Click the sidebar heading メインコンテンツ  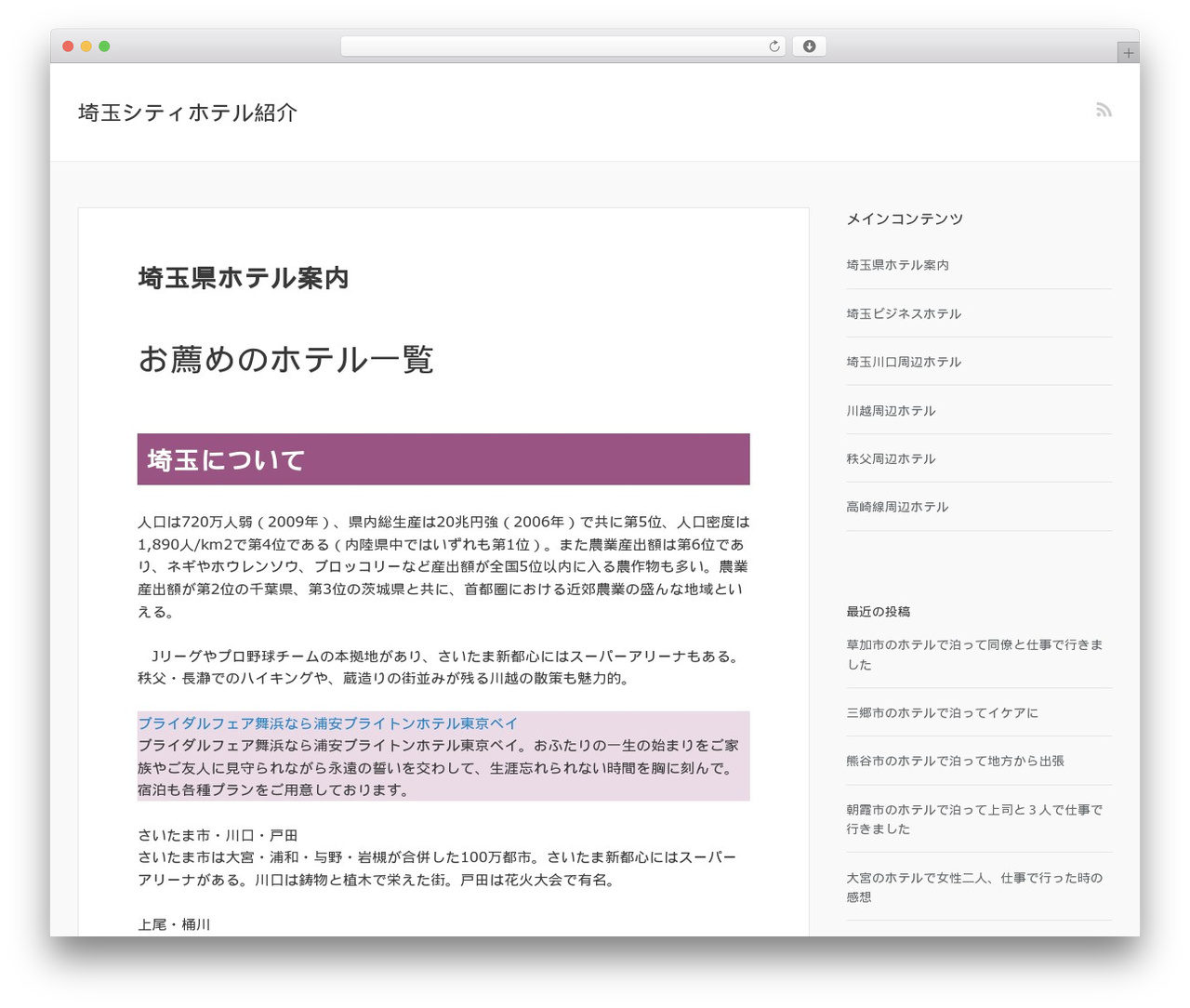pyautogui.click(x=905, y=219)
